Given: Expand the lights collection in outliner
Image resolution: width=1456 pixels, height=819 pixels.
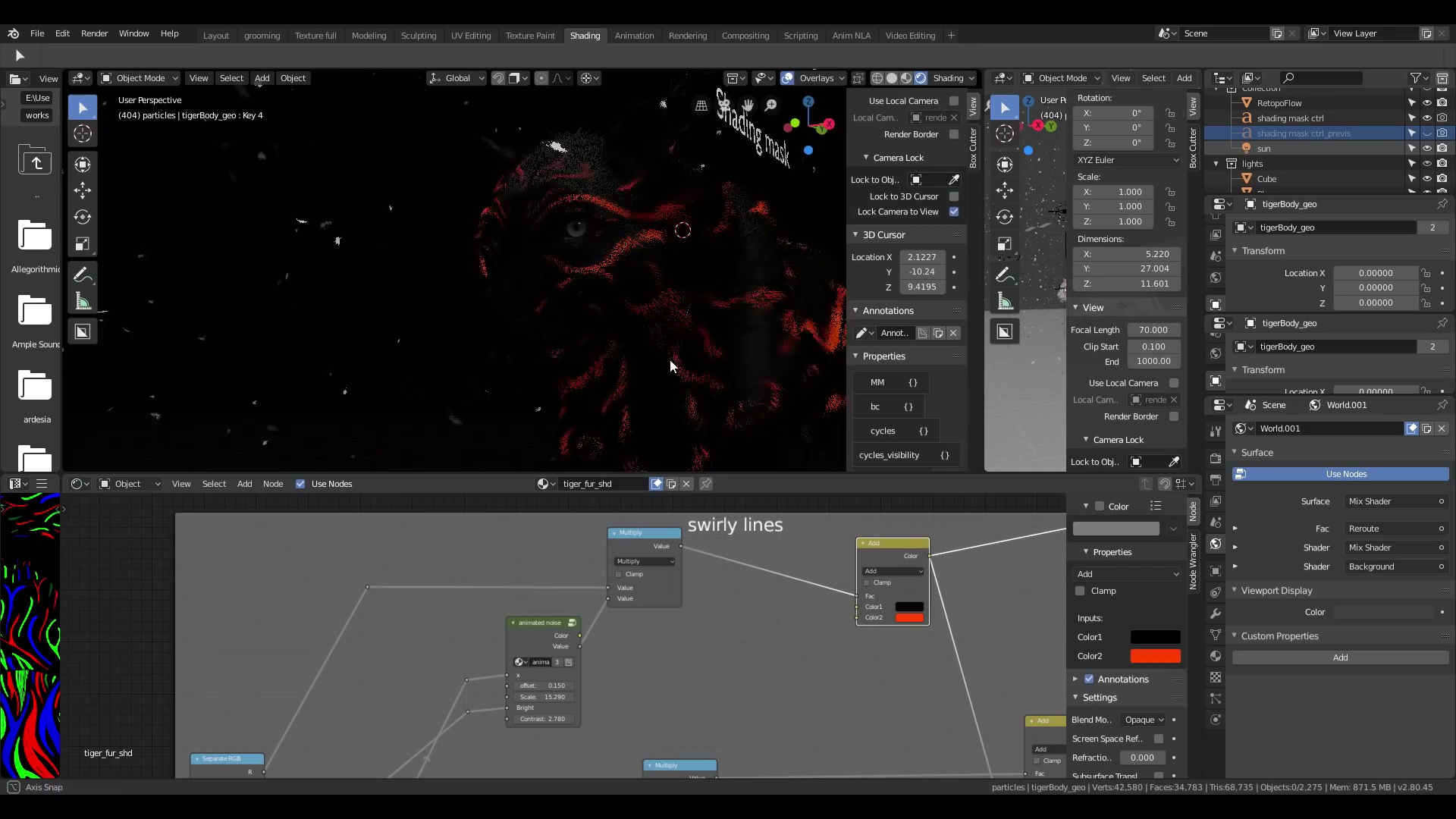Looking at the screenshot, I should 1216,164.
